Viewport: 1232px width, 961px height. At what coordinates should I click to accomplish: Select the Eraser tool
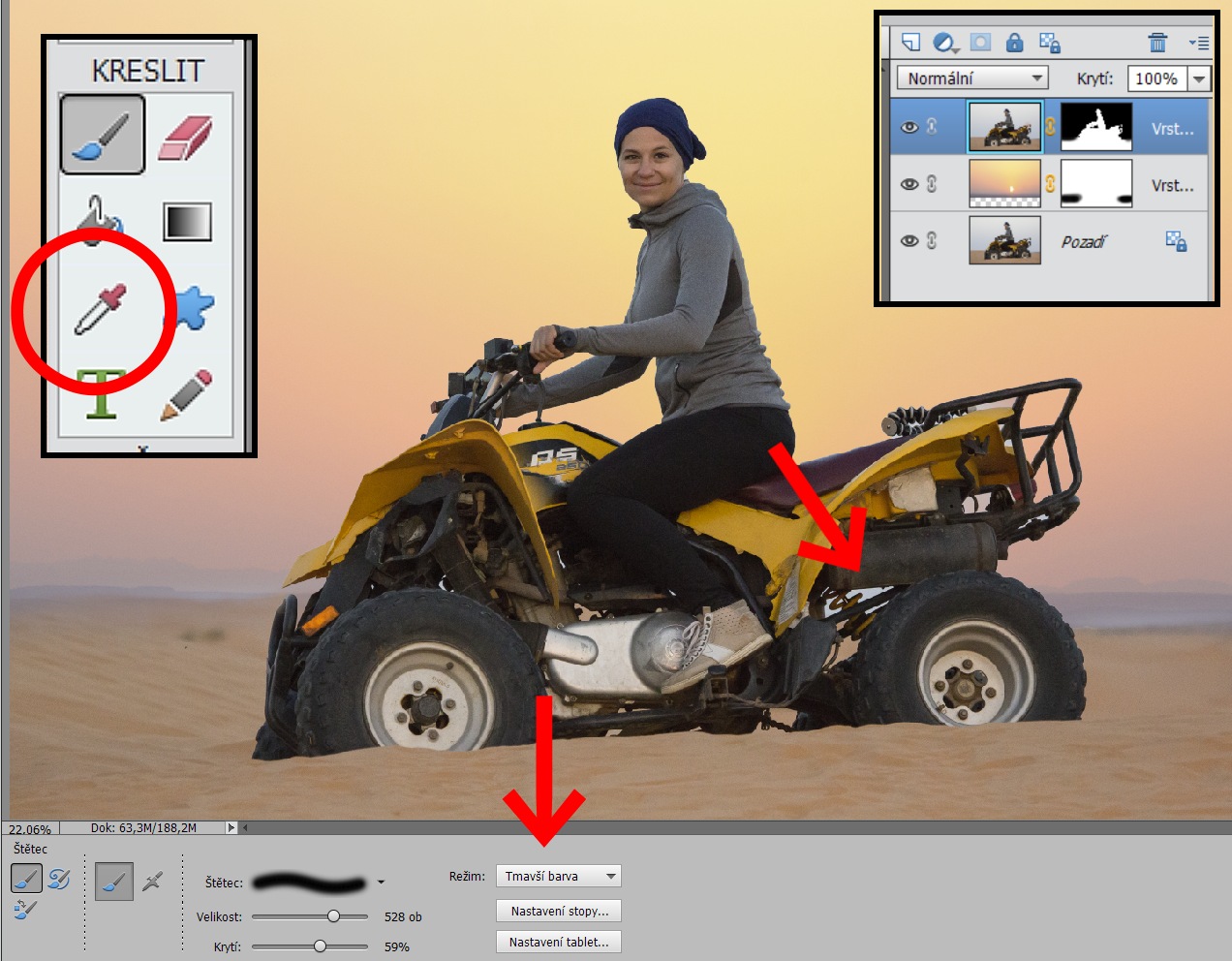click(184, 136)
